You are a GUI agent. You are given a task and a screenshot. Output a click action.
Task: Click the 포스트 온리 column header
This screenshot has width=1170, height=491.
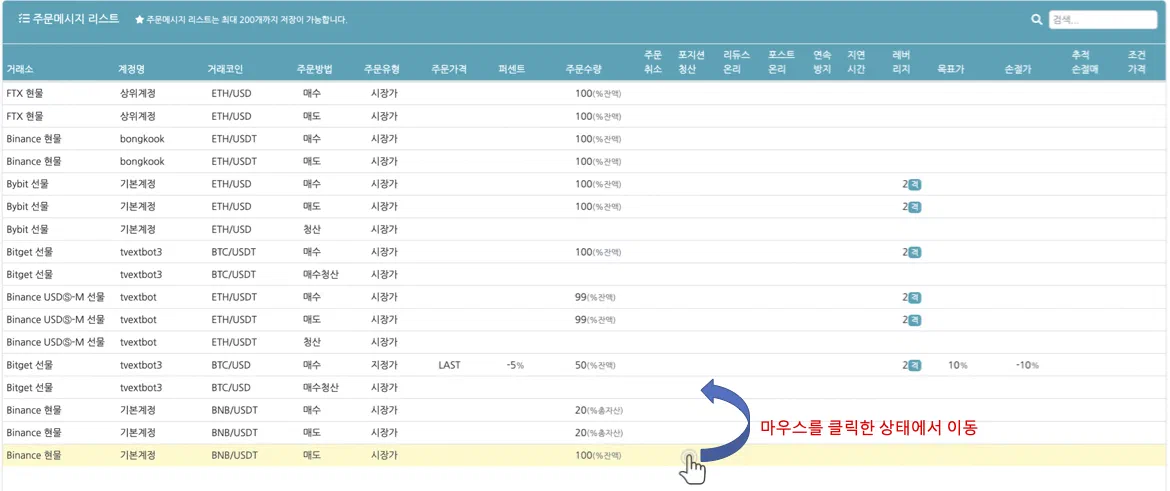coord(781,62)
